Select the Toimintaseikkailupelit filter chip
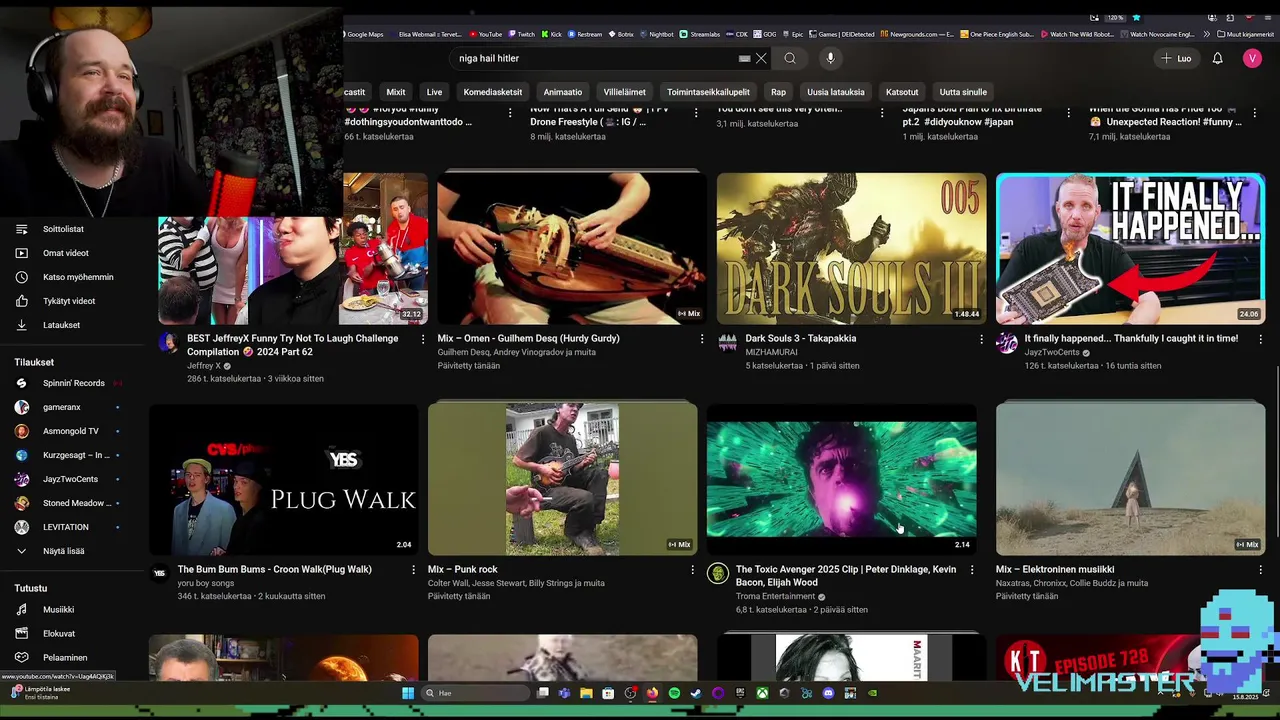Screen dimensions: 1280x720 (x=708, y=92)
